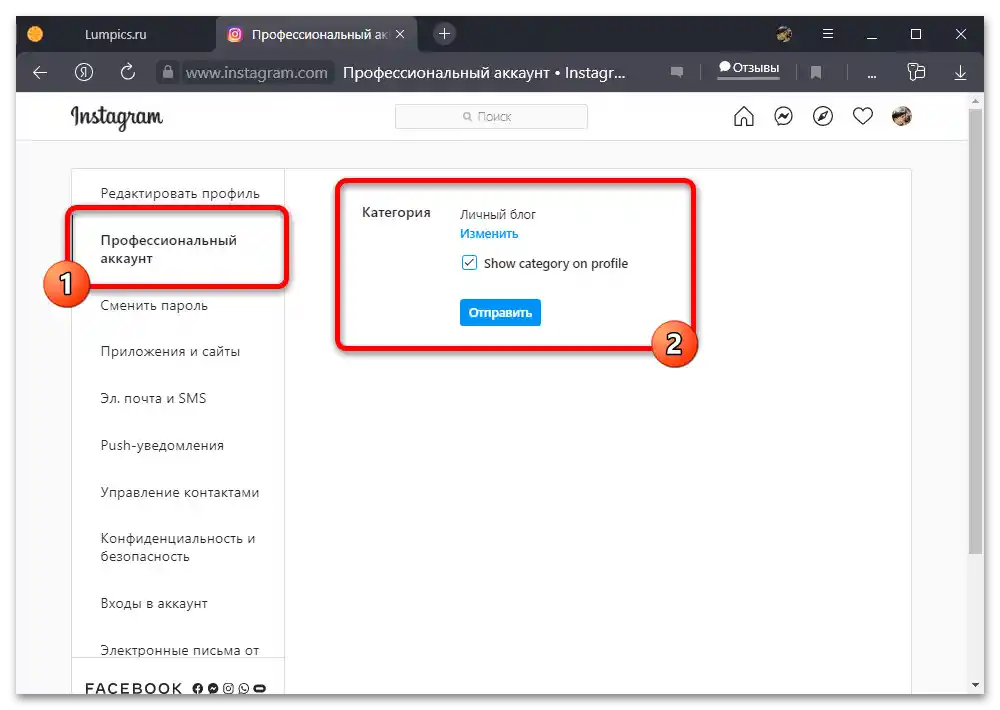
Task: Open Входы в аккаунт section
Action: (x=154, y=603)
